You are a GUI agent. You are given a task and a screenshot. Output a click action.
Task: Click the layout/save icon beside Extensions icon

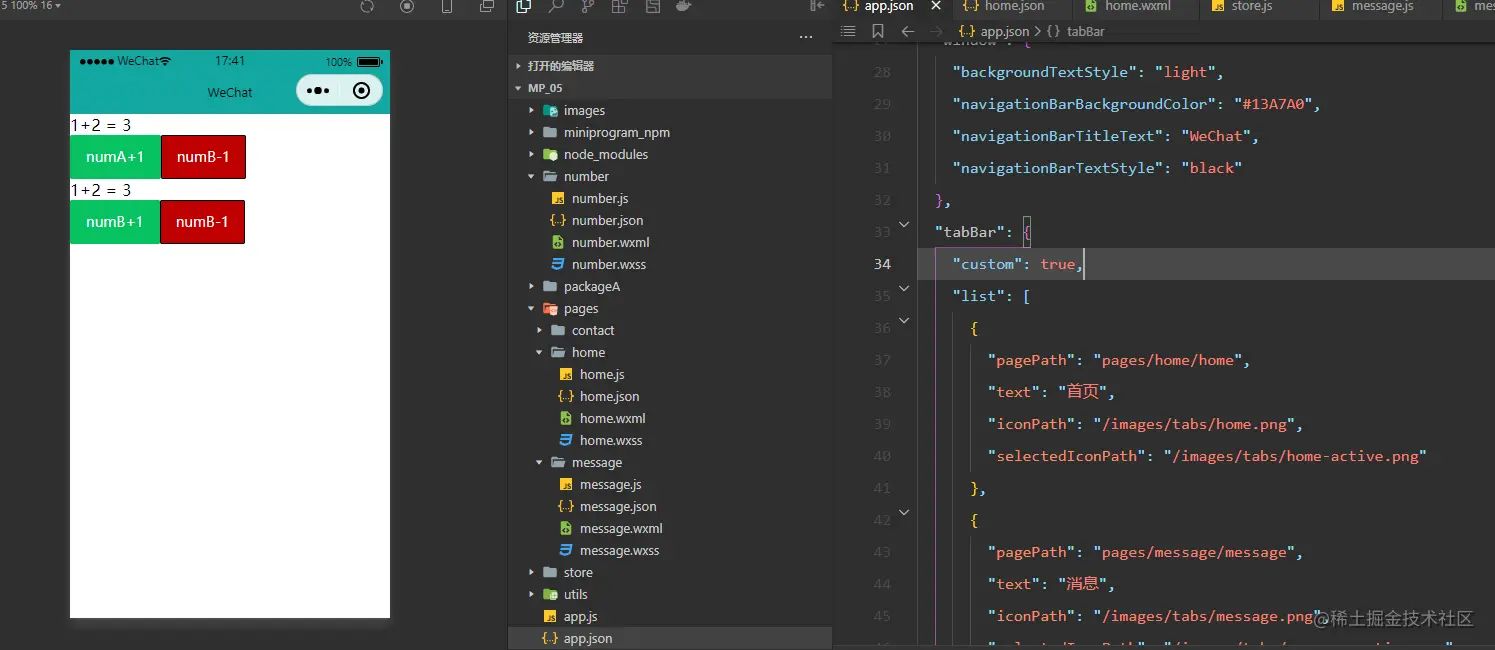[x=652, y=6]
